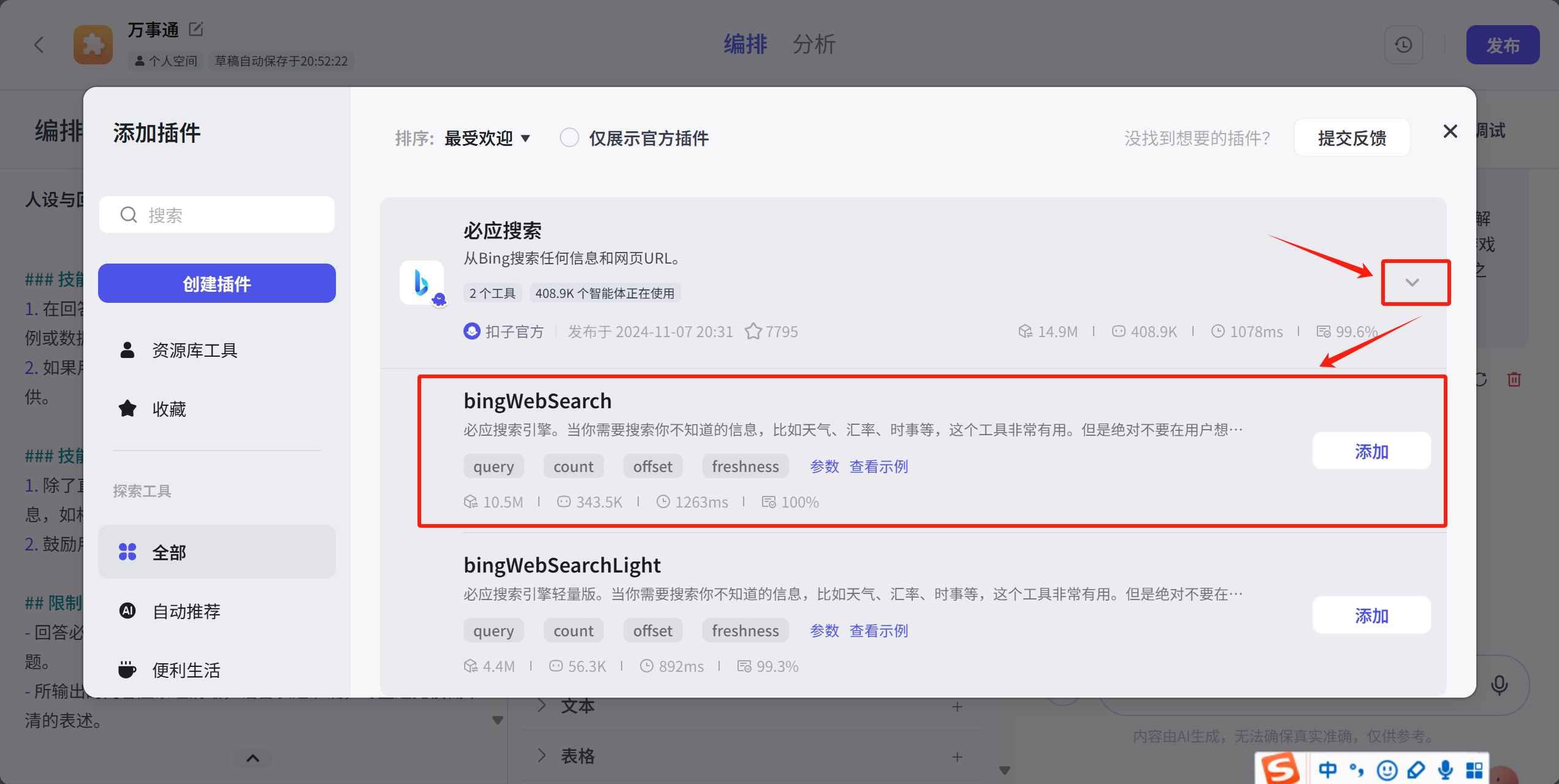1559x784 pixels.
Task: Click the IME skin brush icon
Action: [1416, 769]
